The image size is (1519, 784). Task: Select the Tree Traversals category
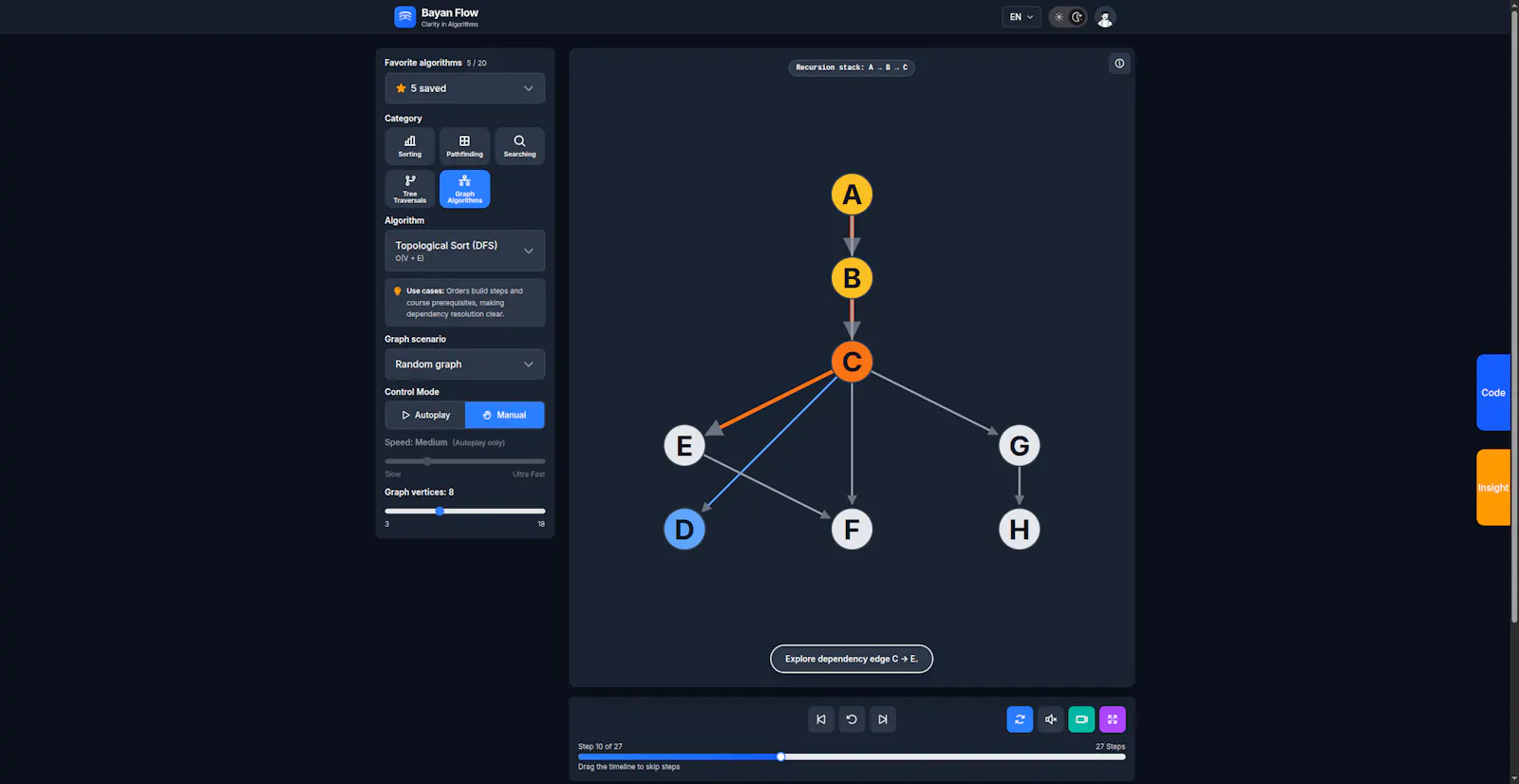(x=410, y=189)
